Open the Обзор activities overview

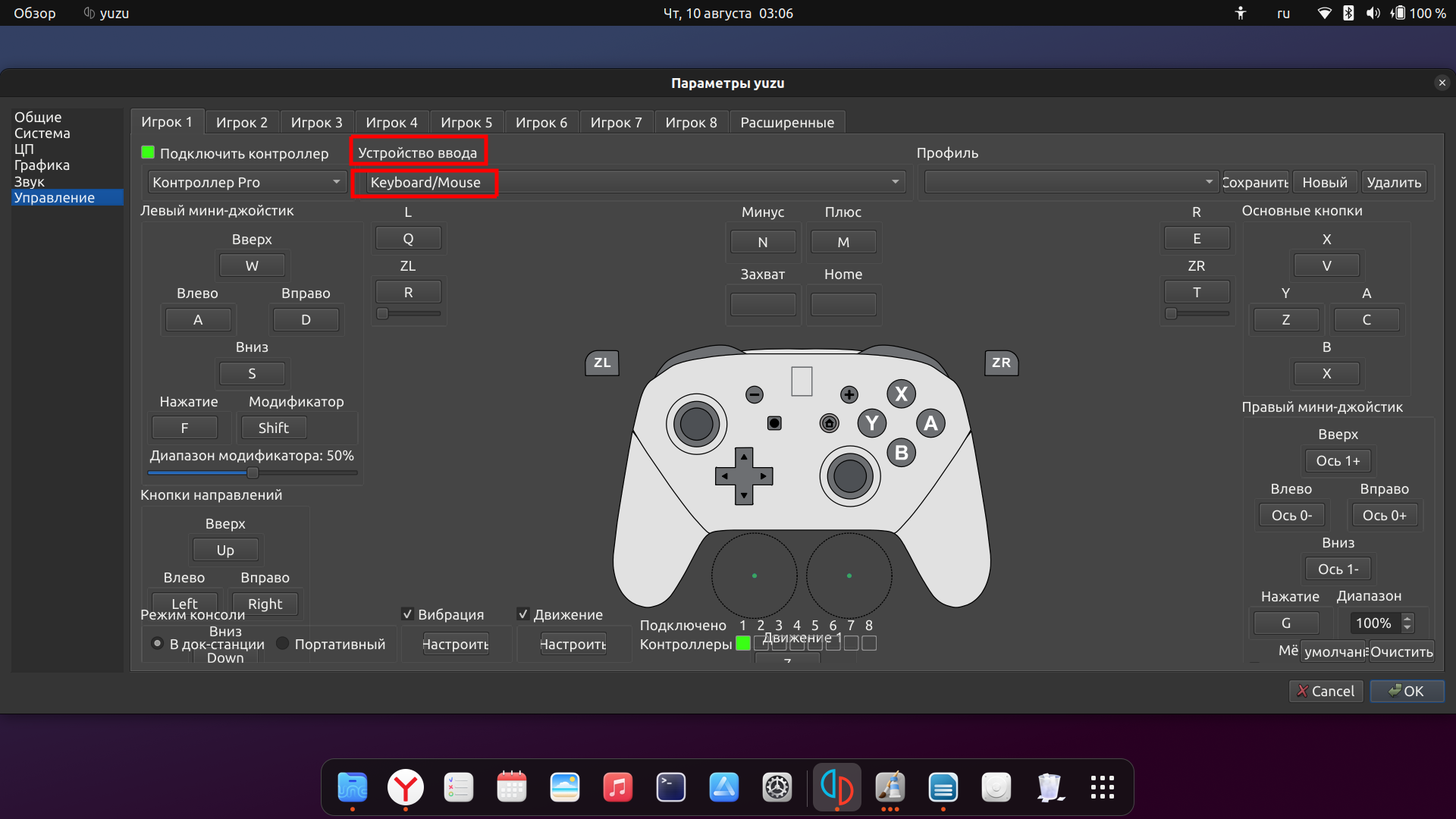(35, 13)
